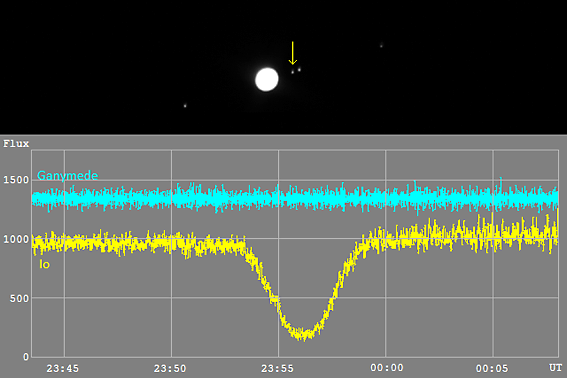Click the 00:00 time label
The width and height of the screenshot is (567, 378).
(387, 368)
